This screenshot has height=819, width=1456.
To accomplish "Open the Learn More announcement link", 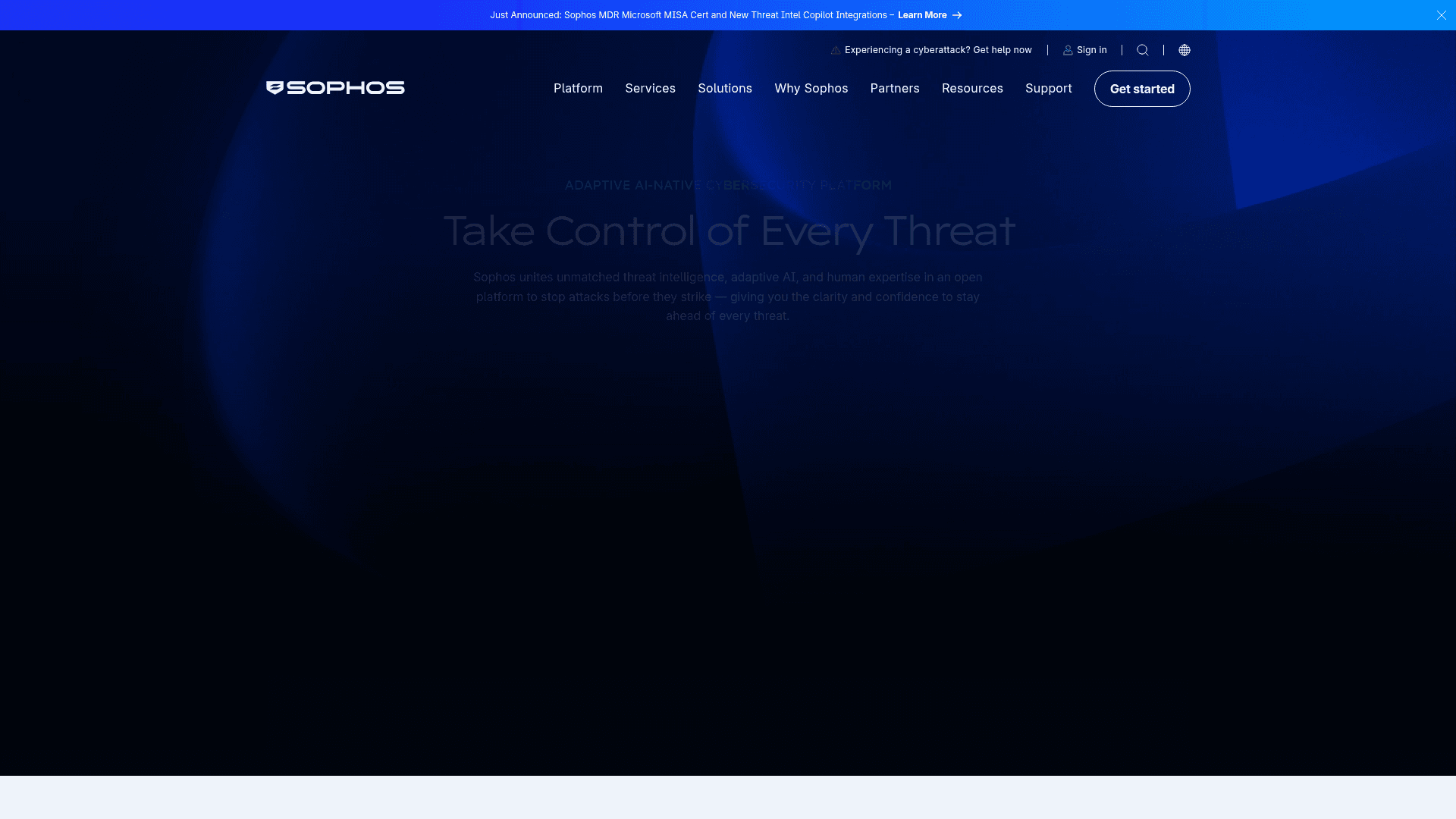I will (x=922, y=15).
